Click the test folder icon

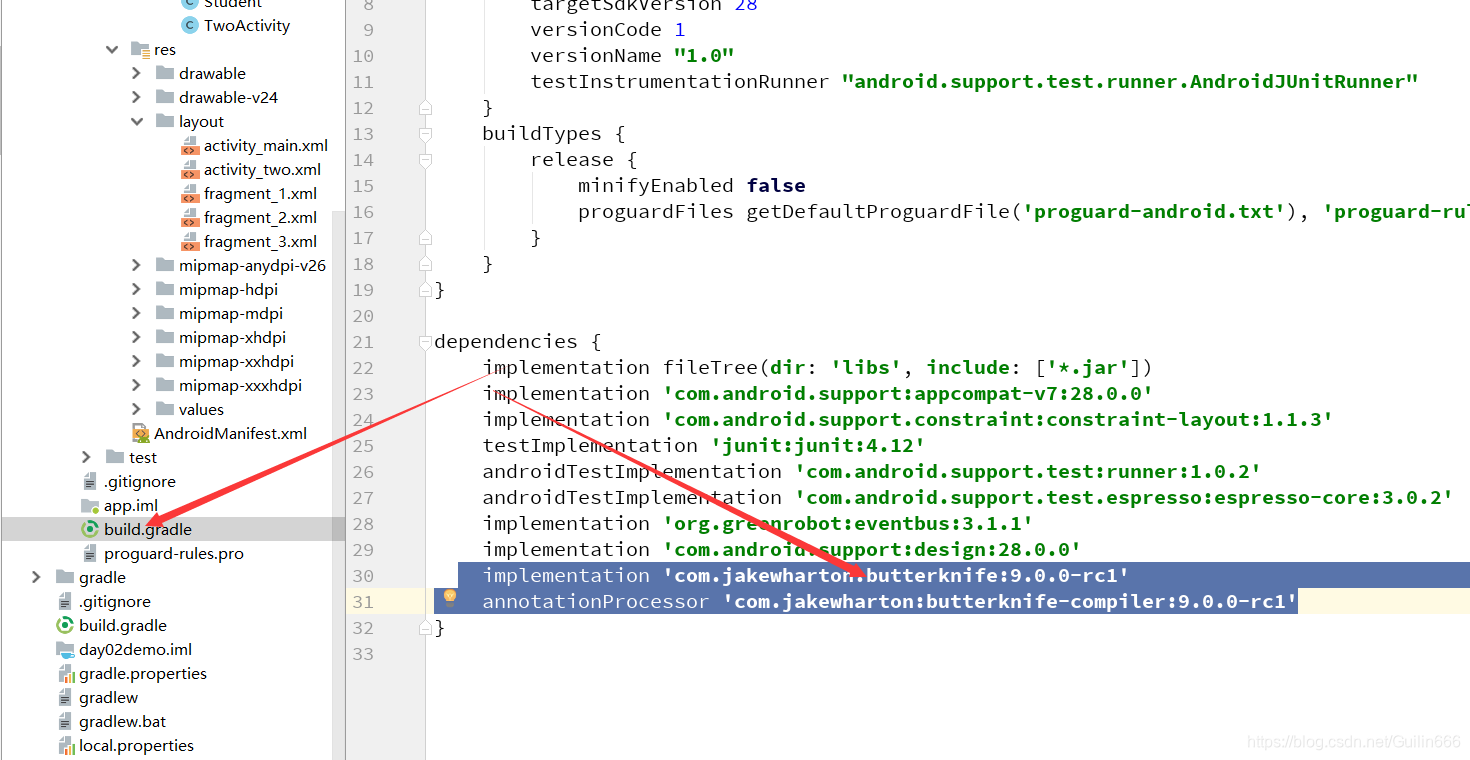[x=115, y=458]
